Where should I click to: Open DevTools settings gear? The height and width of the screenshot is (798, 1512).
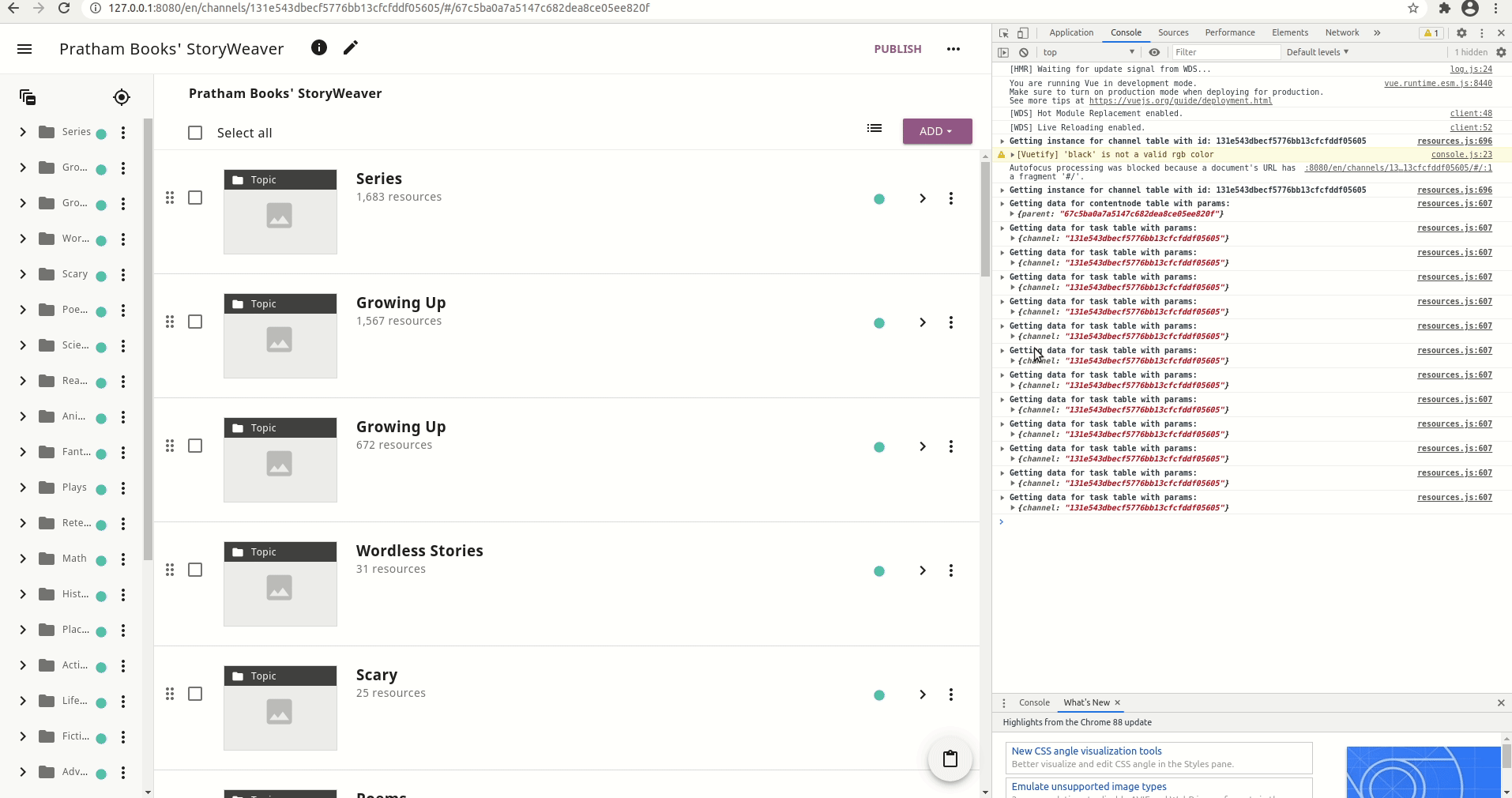[1461, 33]
